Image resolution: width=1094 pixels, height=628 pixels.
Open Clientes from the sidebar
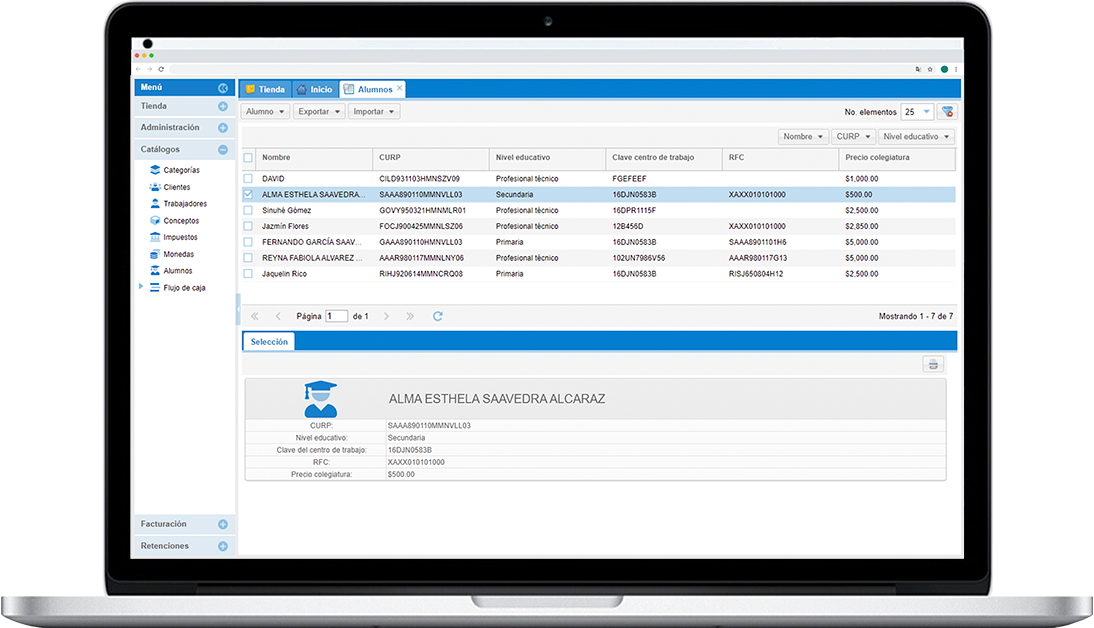pos(176,187)
